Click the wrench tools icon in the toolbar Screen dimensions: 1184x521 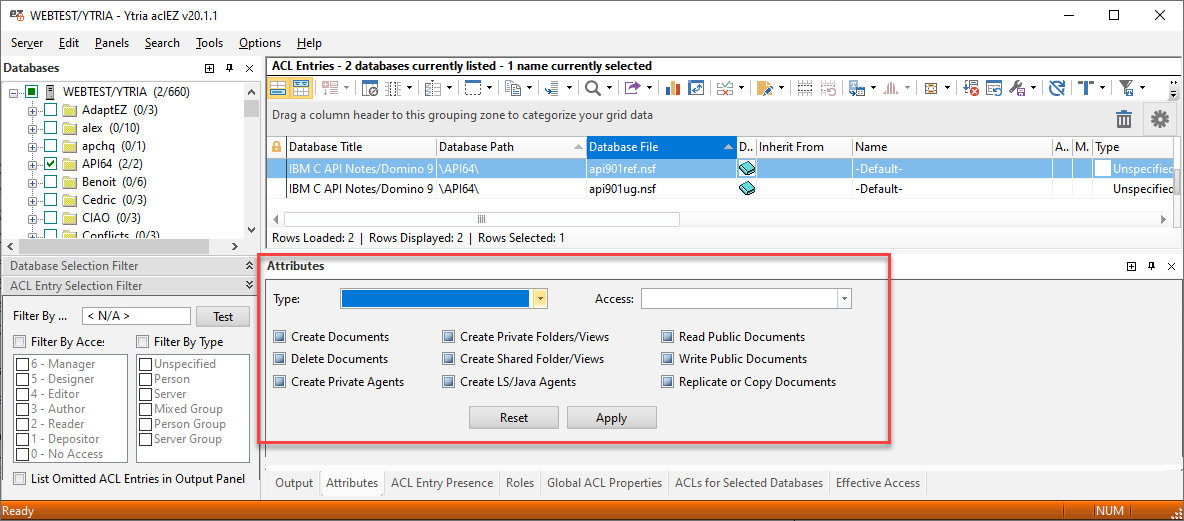click(1017, 88)
